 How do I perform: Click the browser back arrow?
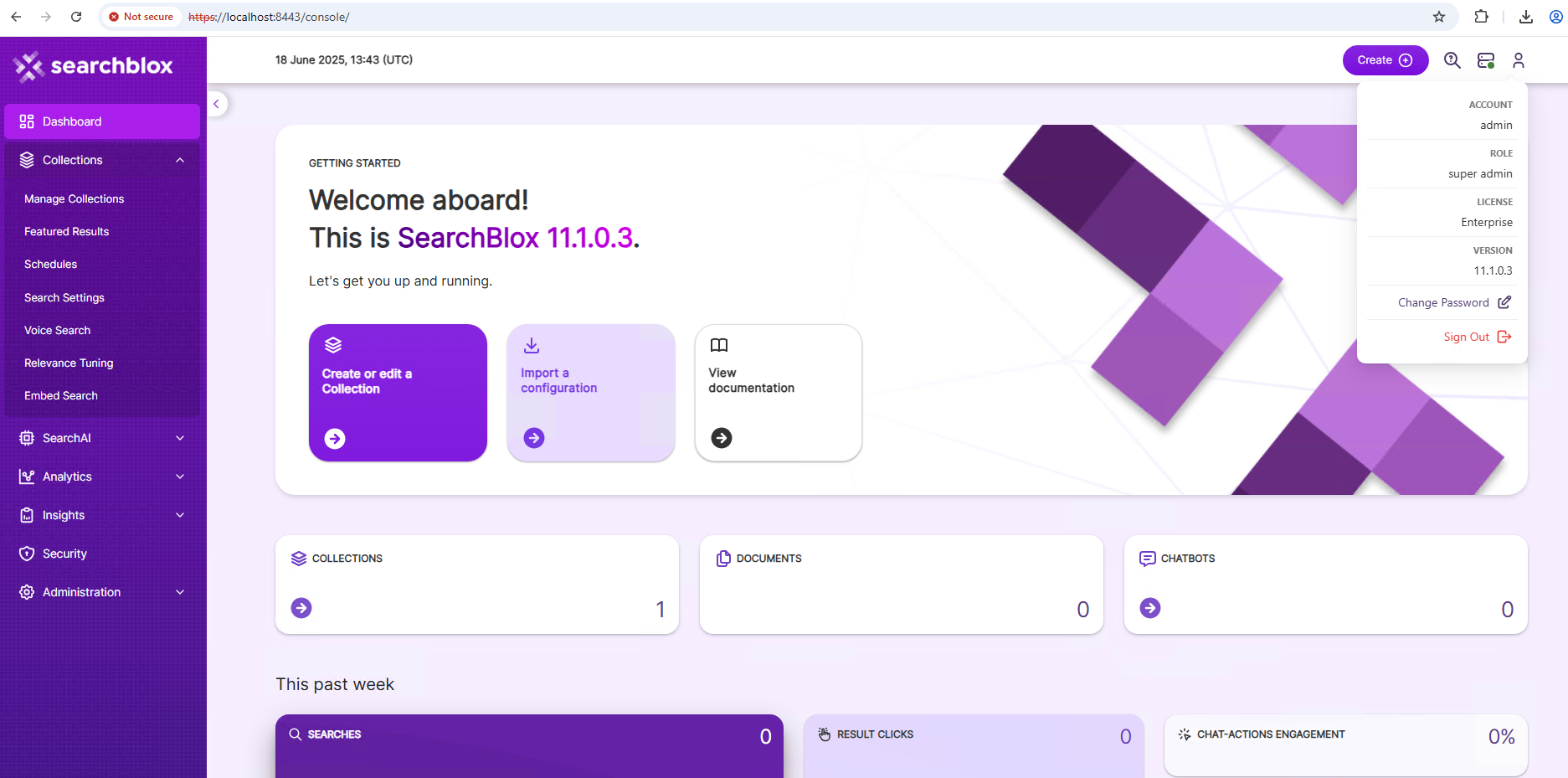pyautogui.click(x=16, y=17)
